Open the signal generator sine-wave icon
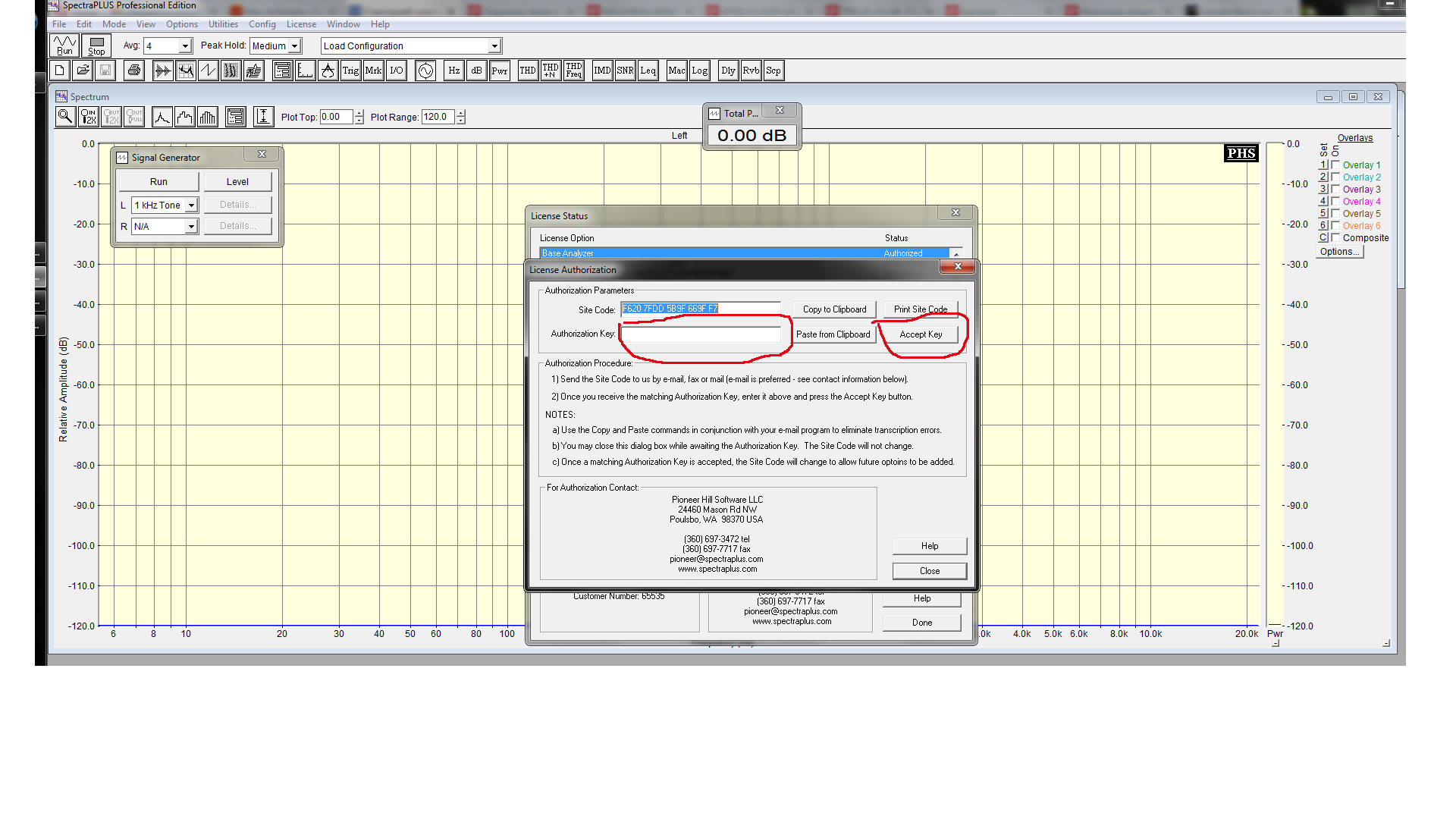 (425, 71)
